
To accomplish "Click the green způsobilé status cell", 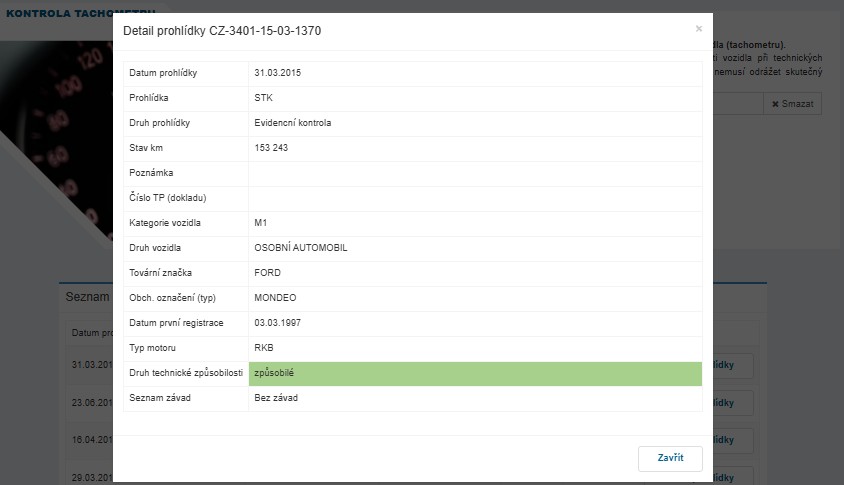I will [x=475, y=373].
